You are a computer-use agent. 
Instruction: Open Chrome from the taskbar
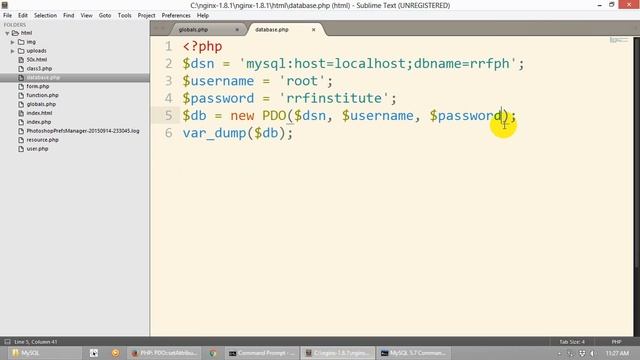pyautogui.click(x=213, y=353)
